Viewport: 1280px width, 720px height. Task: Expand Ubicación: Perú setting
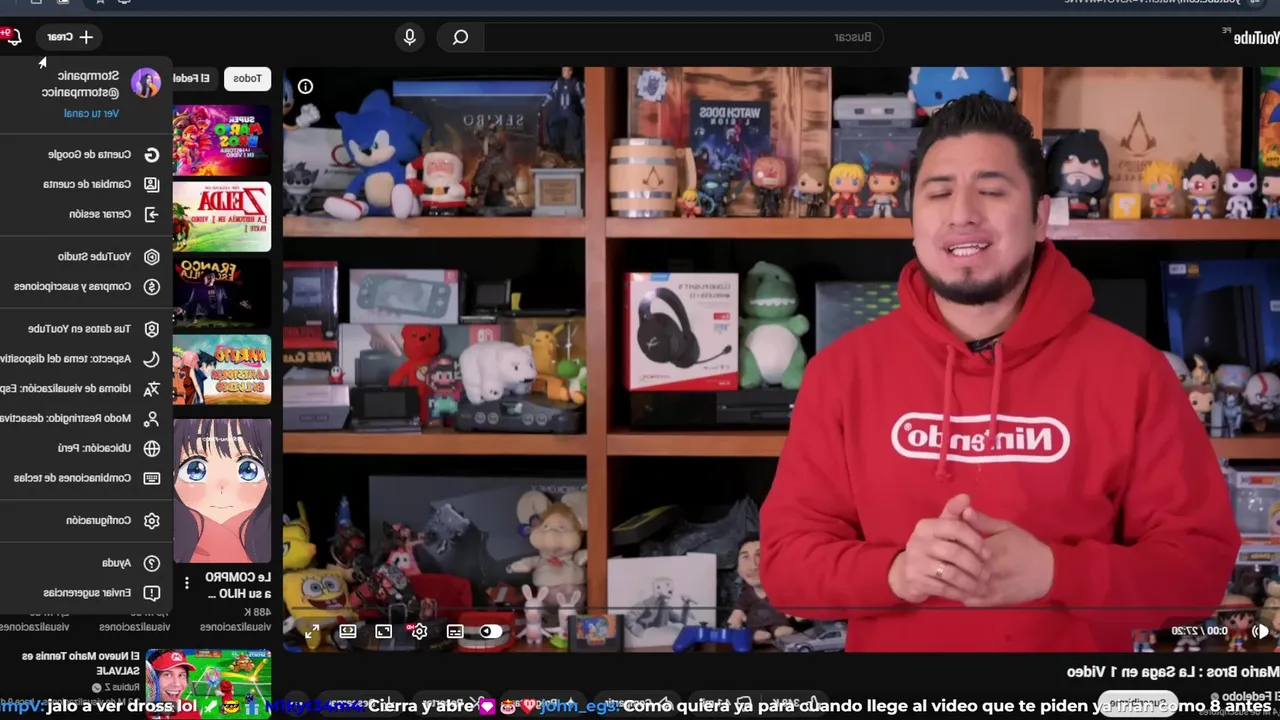85,448
